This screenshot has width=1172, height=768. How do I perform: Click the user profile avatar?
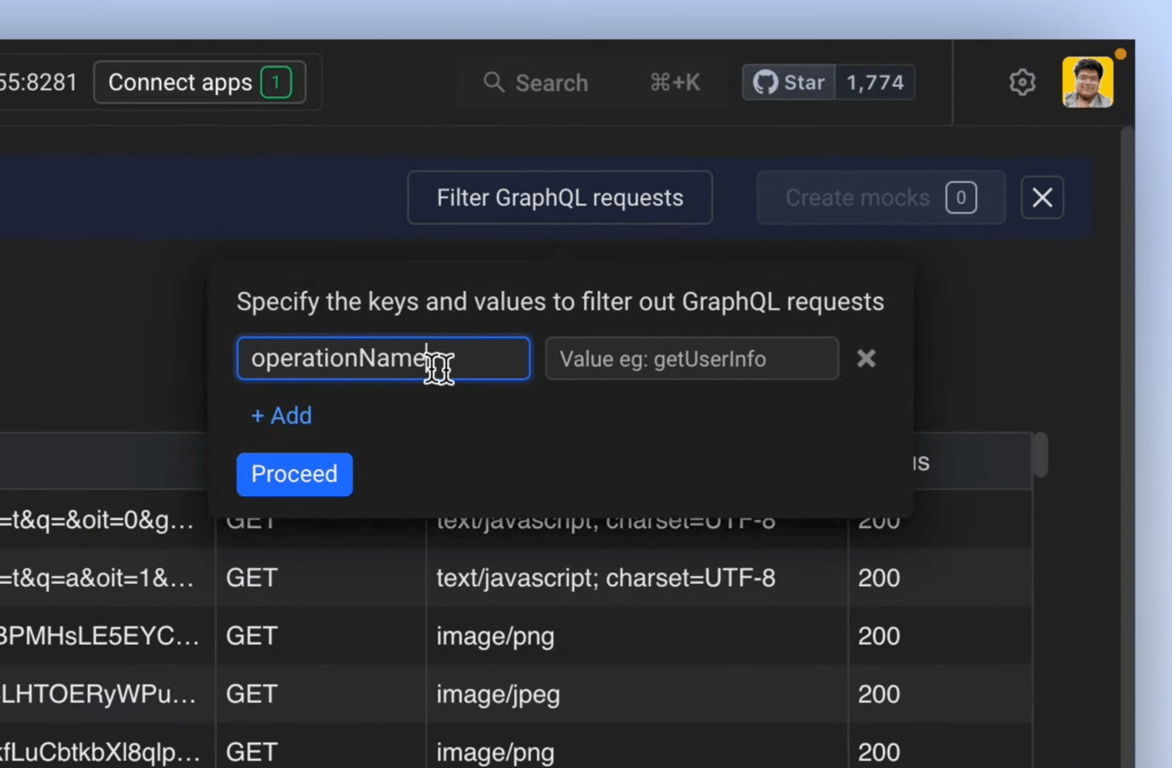[x=1087, y=82]
